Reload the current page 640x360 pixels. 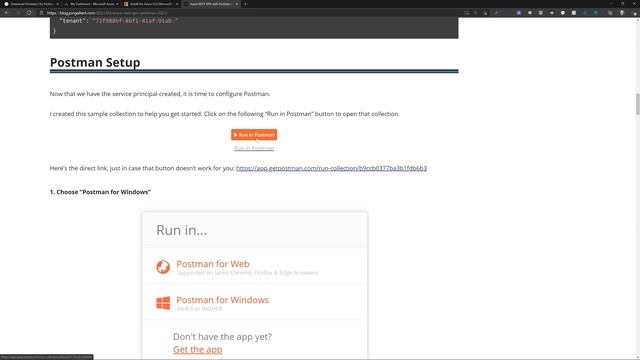click(29, 13)
